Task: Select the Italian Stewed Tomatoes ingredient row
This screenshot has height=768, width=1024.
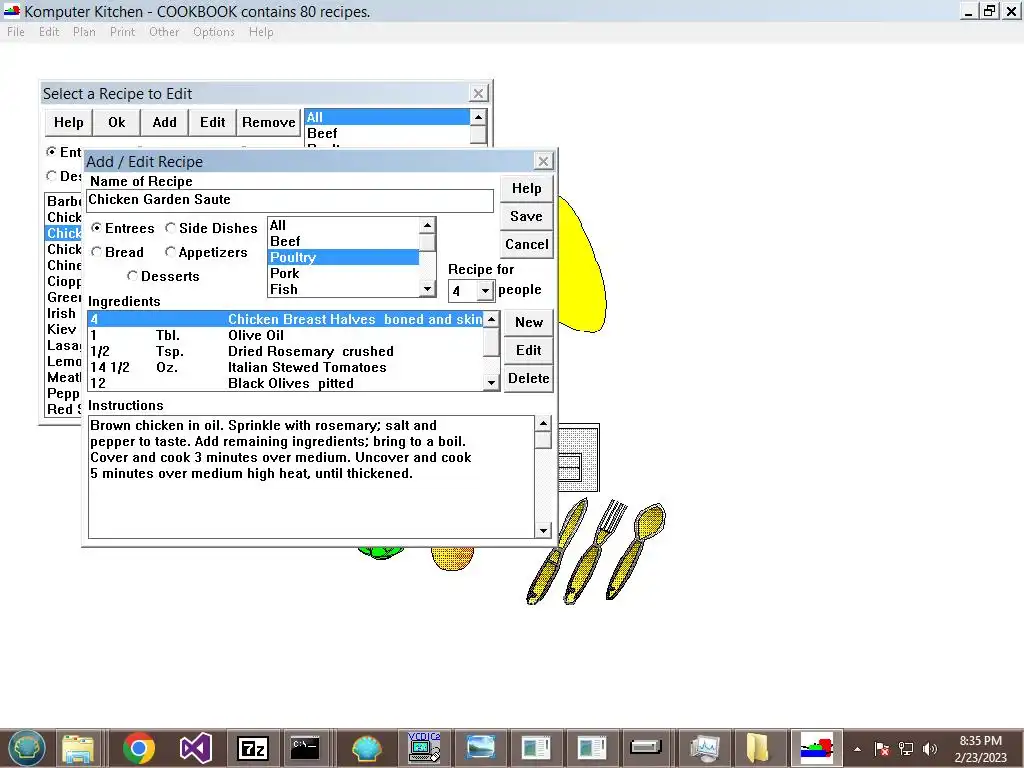Action: click(286, 367)
